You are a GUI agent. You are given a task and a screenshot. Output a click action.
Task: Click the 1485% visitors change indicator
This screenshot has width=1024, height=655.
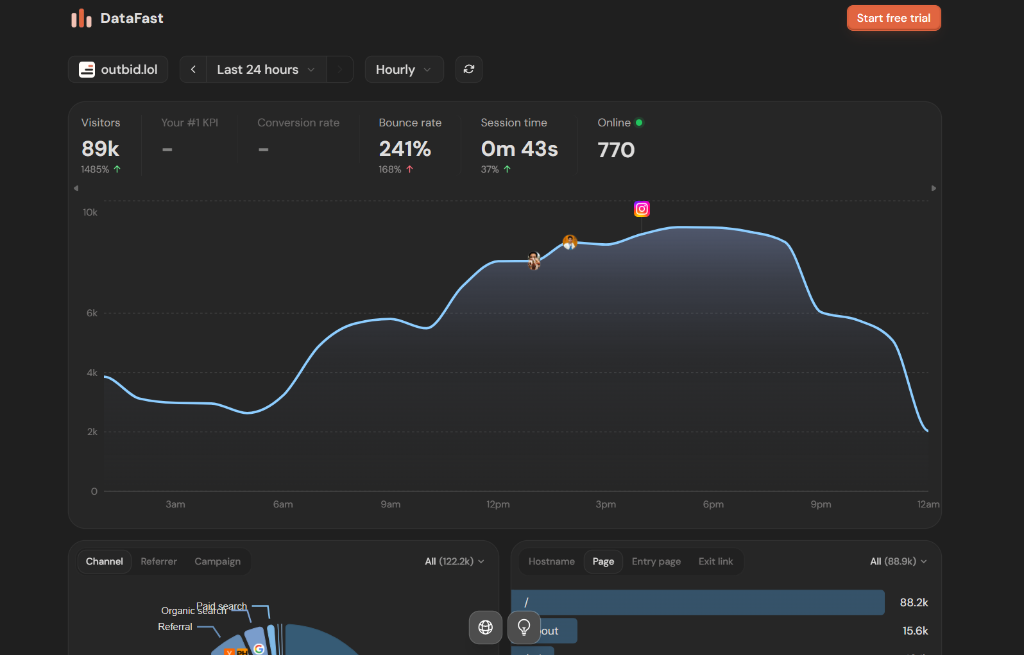coord(101,169)
